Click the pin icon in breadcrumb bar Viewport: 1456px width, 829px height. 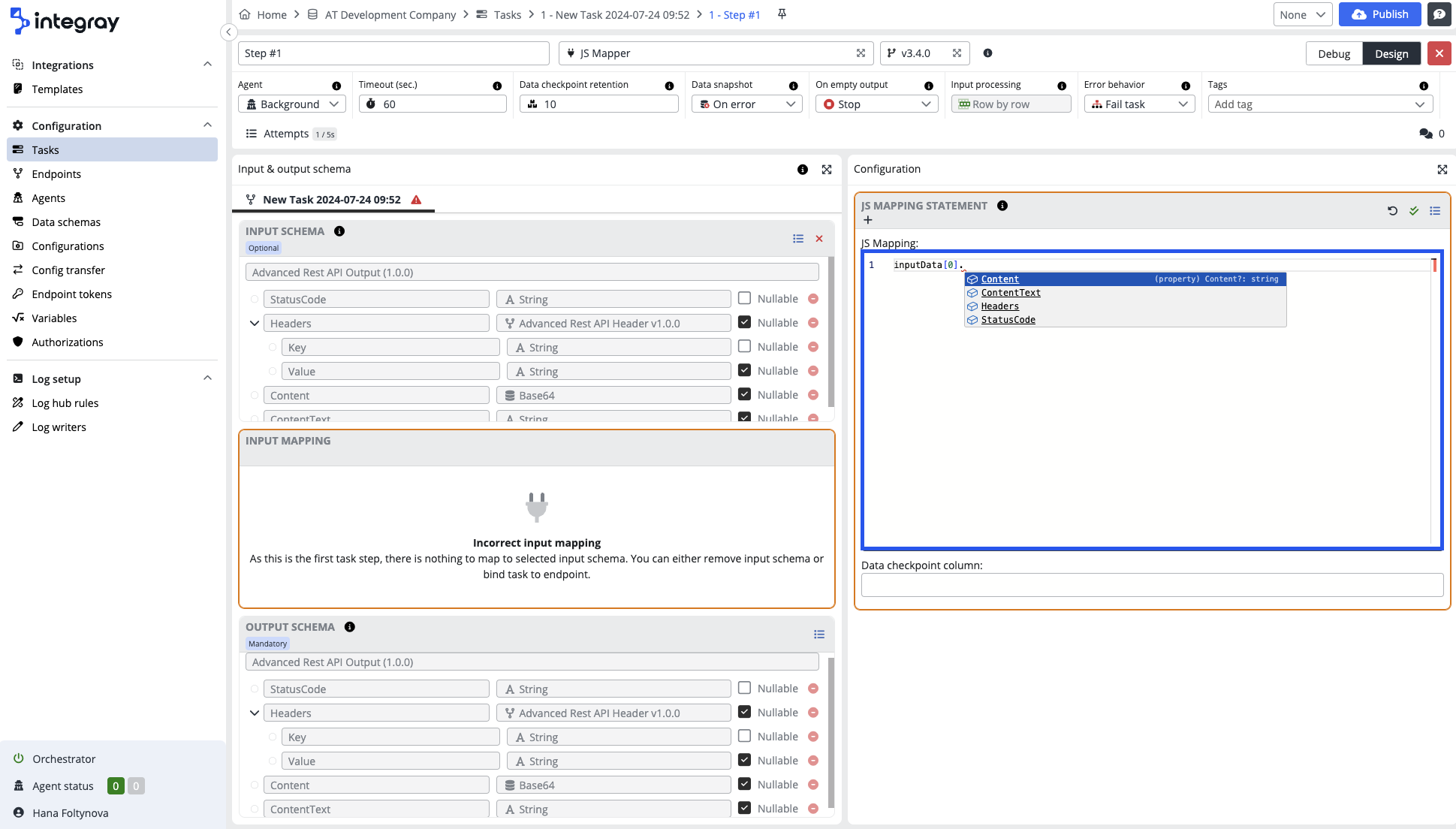click(x=782, y=14)
